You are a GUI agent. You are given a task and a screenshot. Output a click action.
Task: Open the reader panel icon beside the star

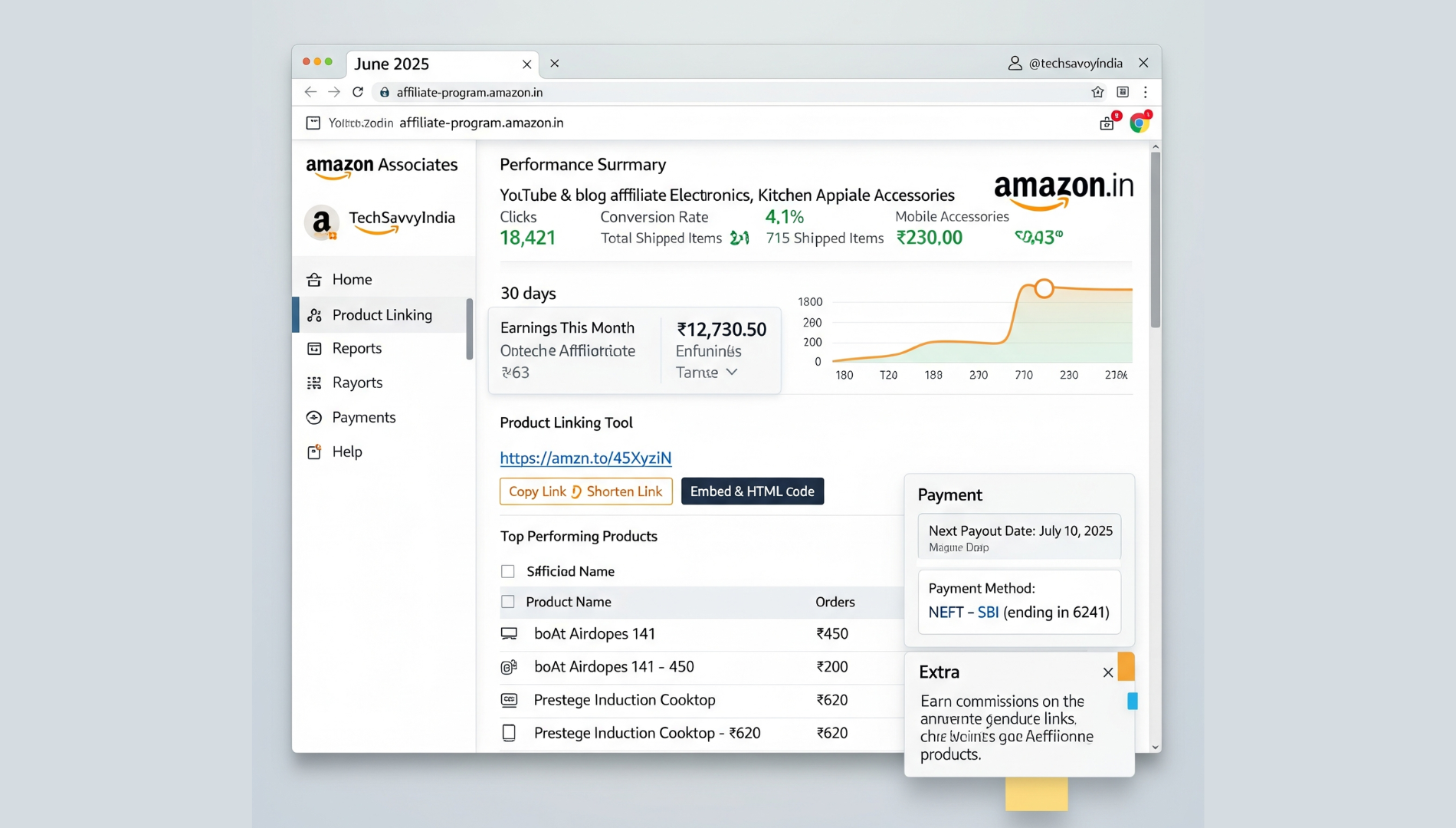[x=1123, y=92]
